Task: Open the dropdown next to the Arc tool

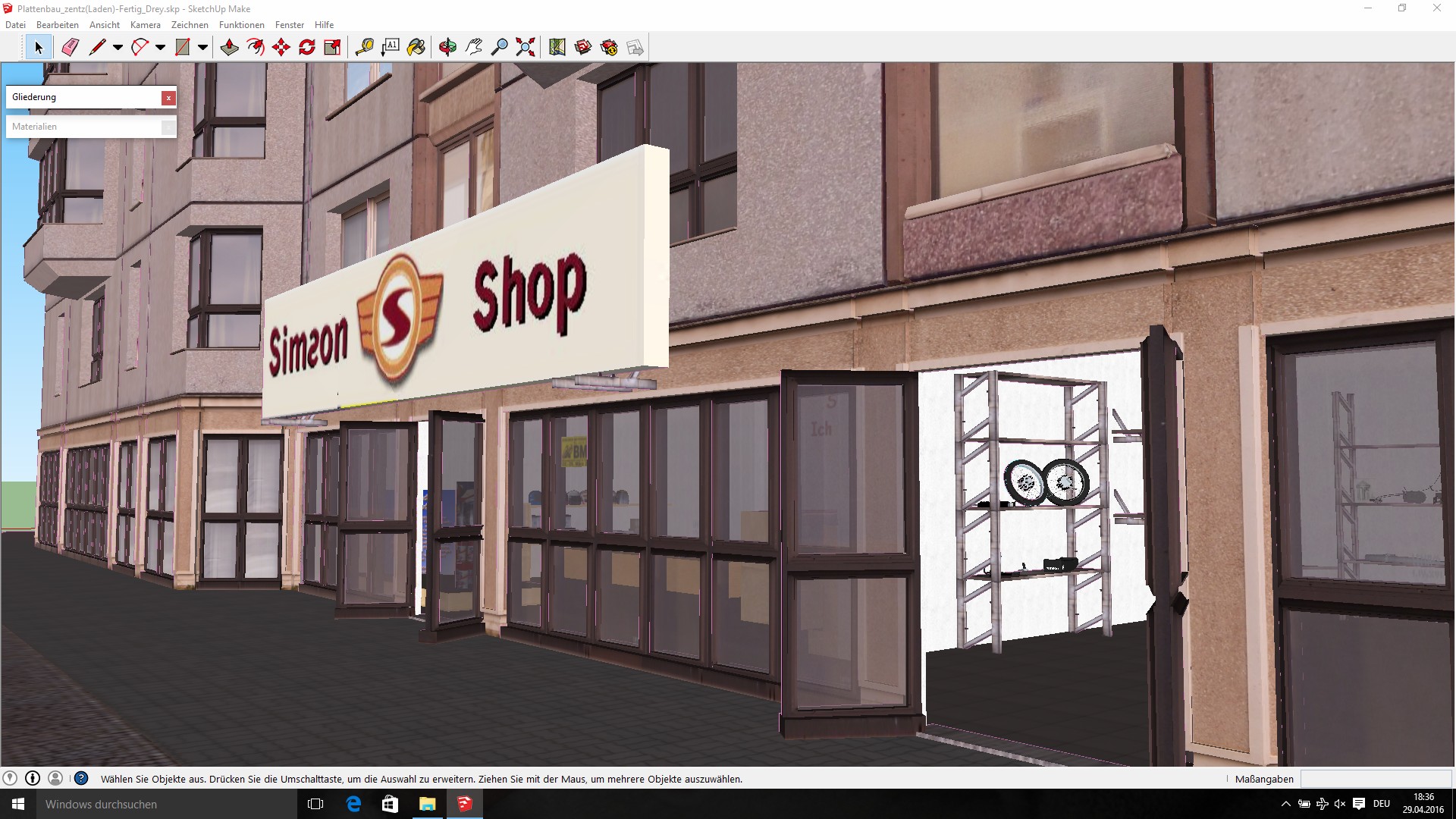Action: (x=160, y=48)
